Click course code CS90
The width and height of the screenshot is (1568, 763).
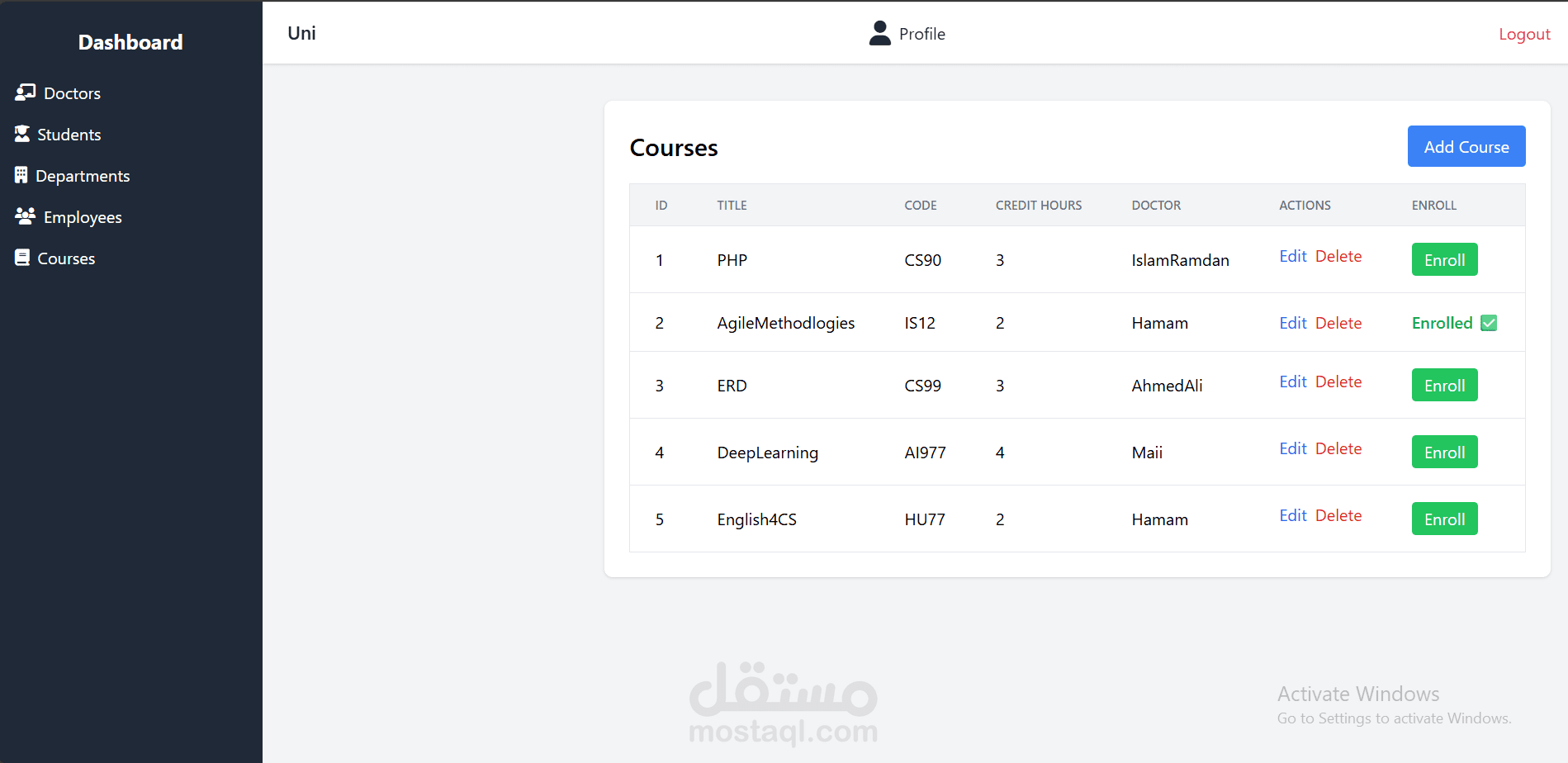(922, 260)
